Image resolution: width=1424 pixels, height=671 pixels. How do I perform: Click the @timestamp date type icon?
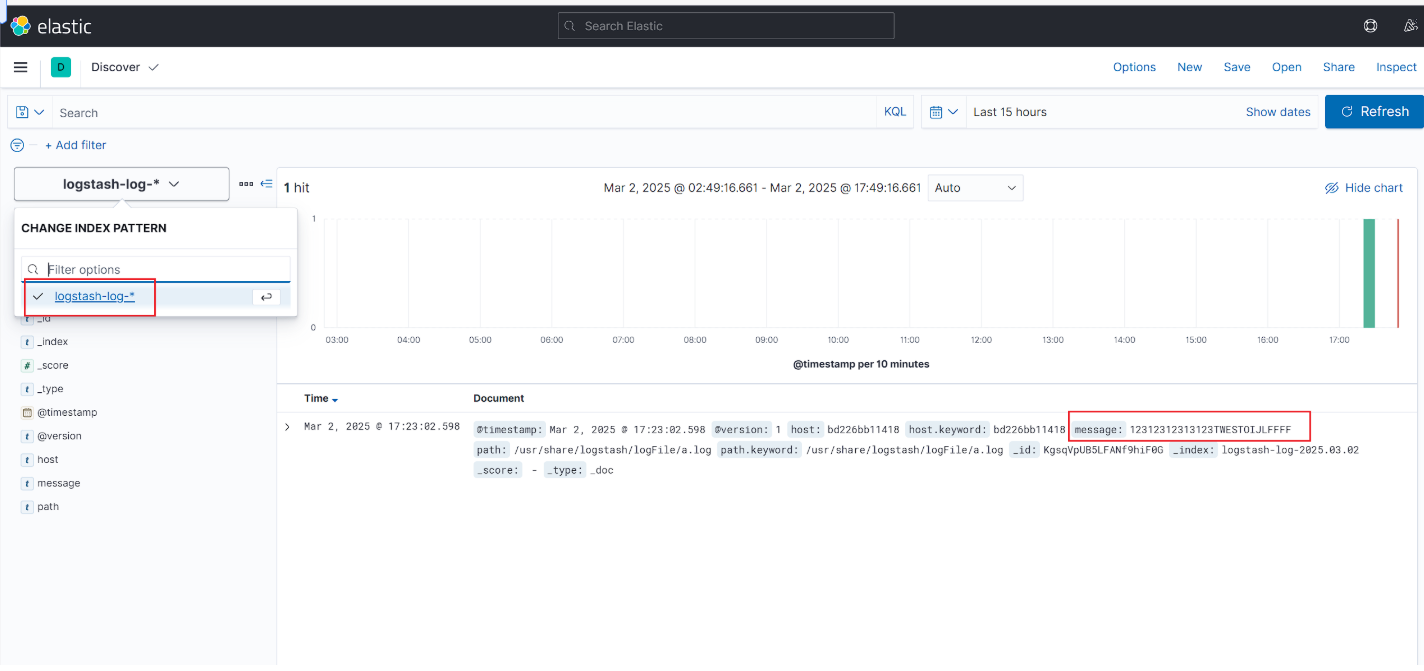27,413
